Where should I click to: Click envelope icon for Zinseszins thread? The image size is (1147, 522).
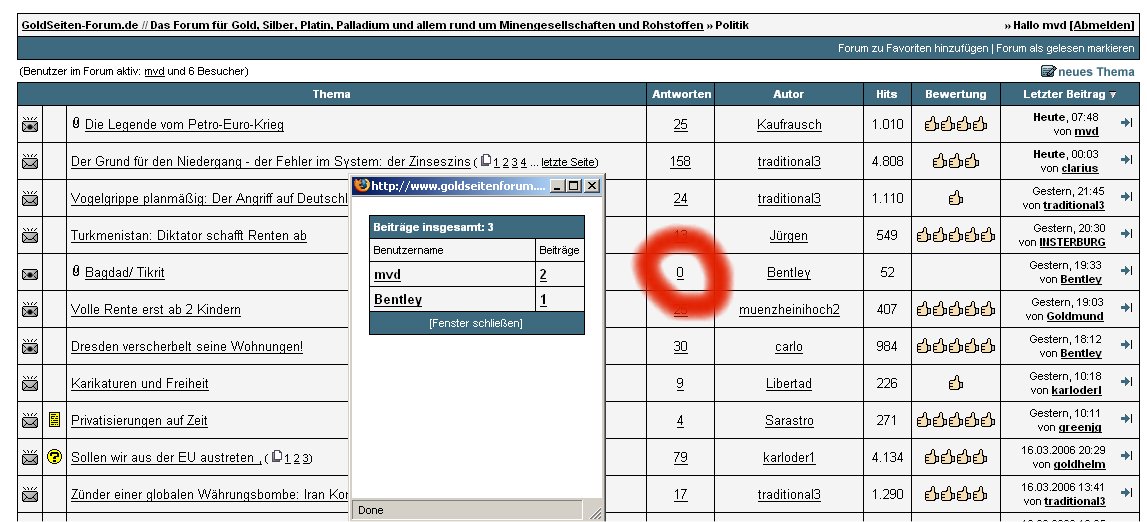click(x=30, y=162)
